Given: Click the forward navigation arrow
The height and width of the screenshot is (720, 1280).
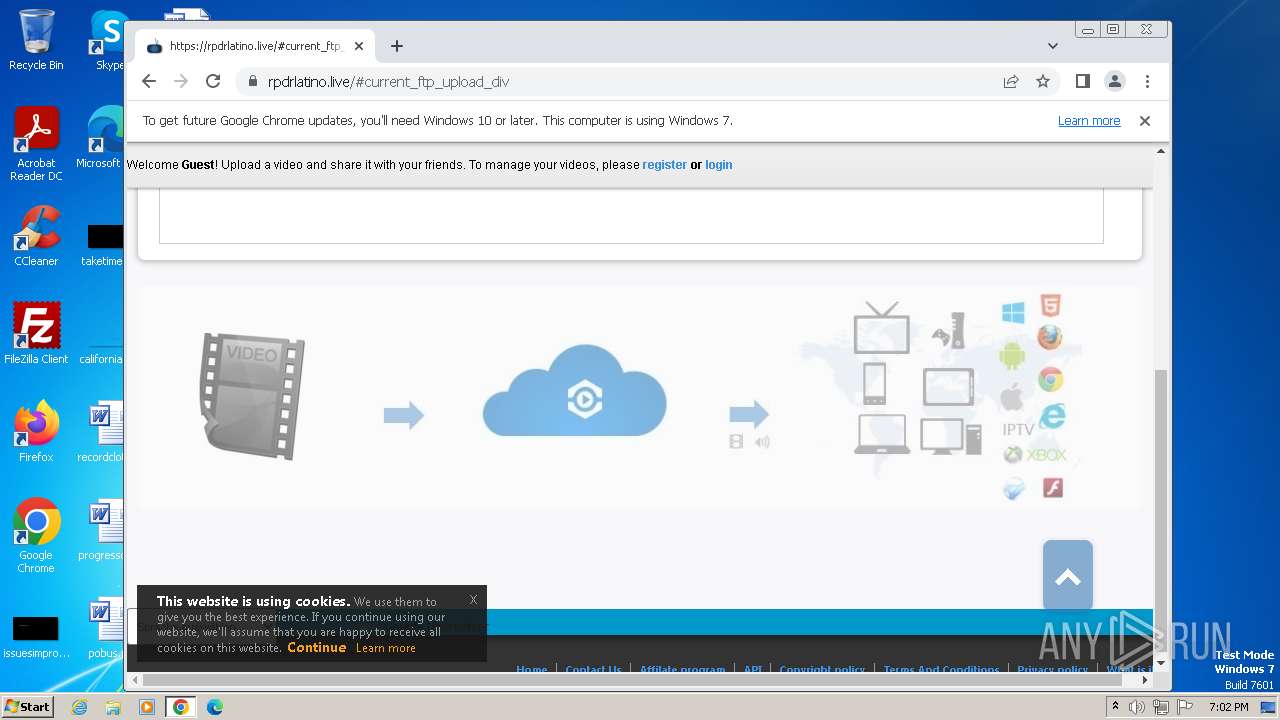Looking at the screenshot, I should 181,81.
